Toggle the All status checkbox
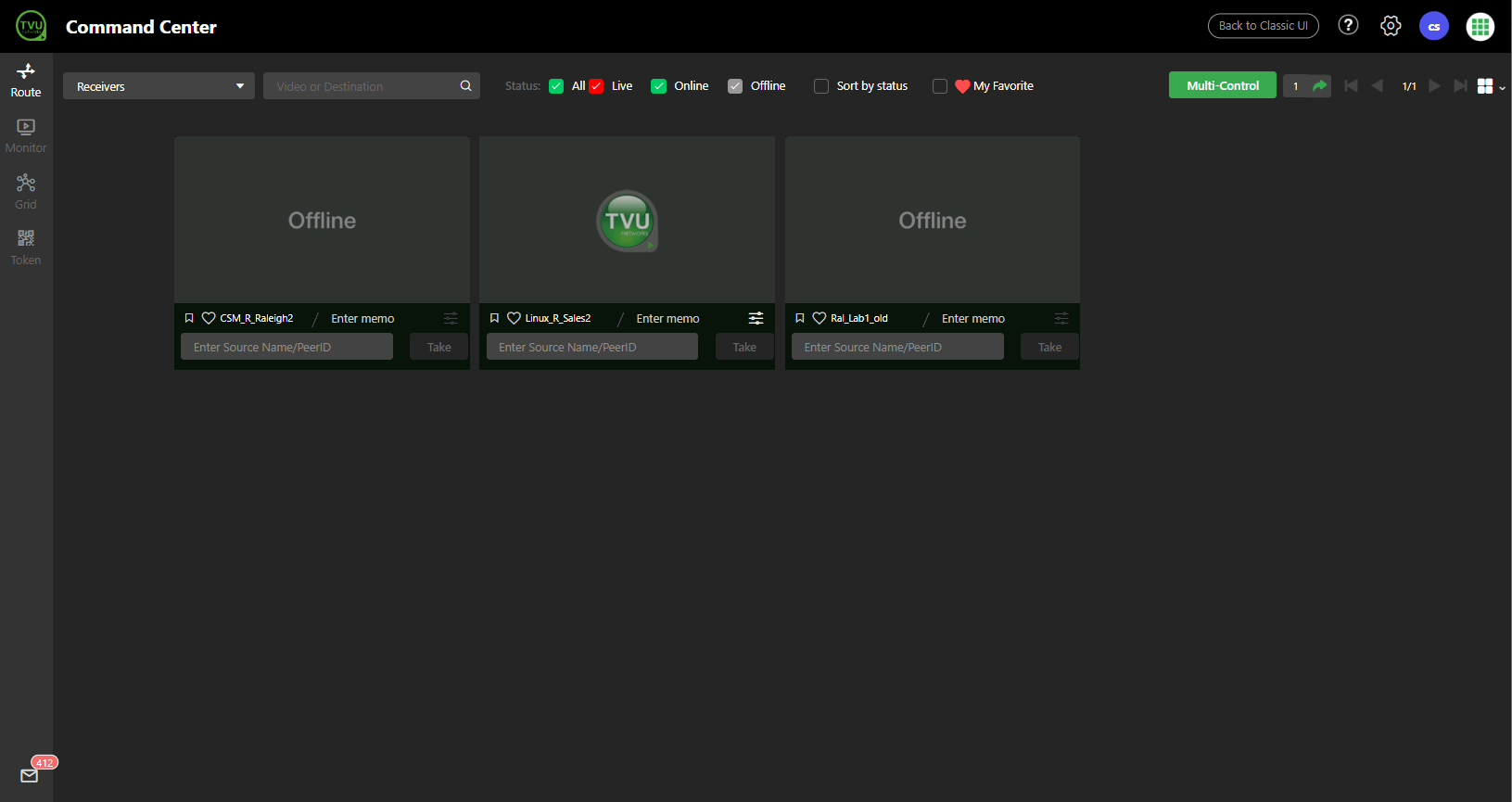 [x=556, y=86]
